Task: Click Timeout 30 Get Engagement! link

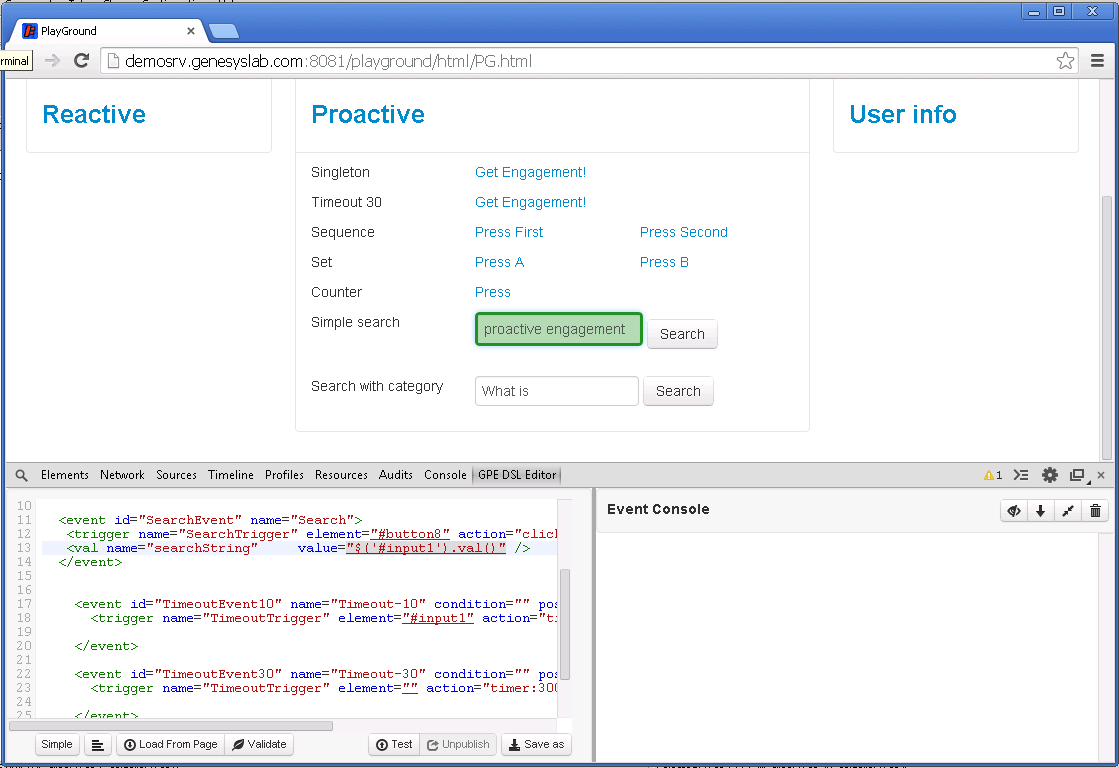Action: coord(530,202)
